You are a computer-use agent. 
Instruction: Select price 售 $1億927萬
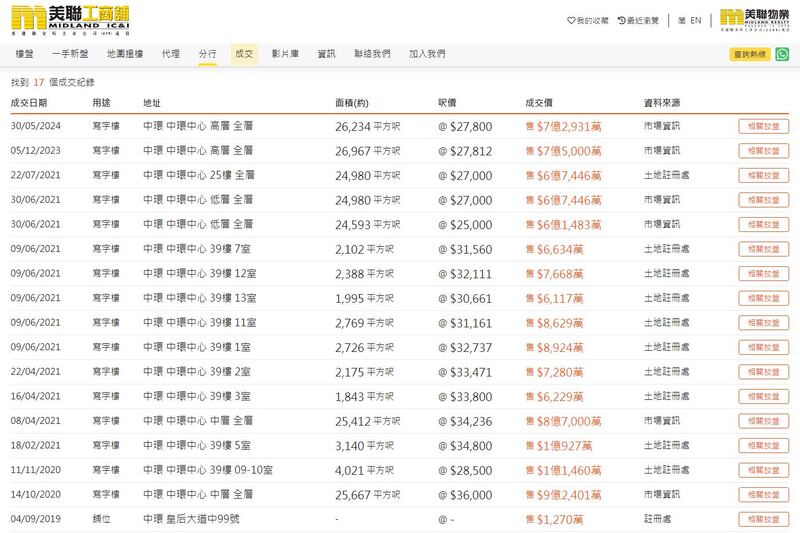click(559, 446)
